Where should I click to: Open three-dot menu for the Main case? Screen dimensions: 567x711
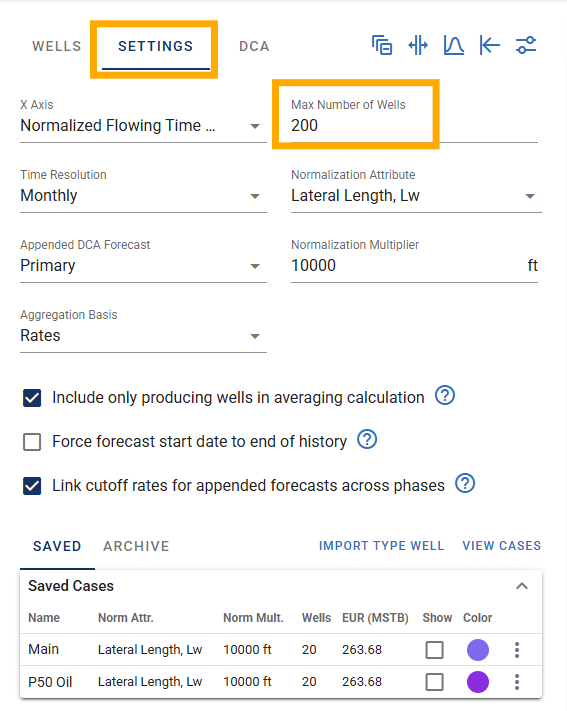coord(517,650)
